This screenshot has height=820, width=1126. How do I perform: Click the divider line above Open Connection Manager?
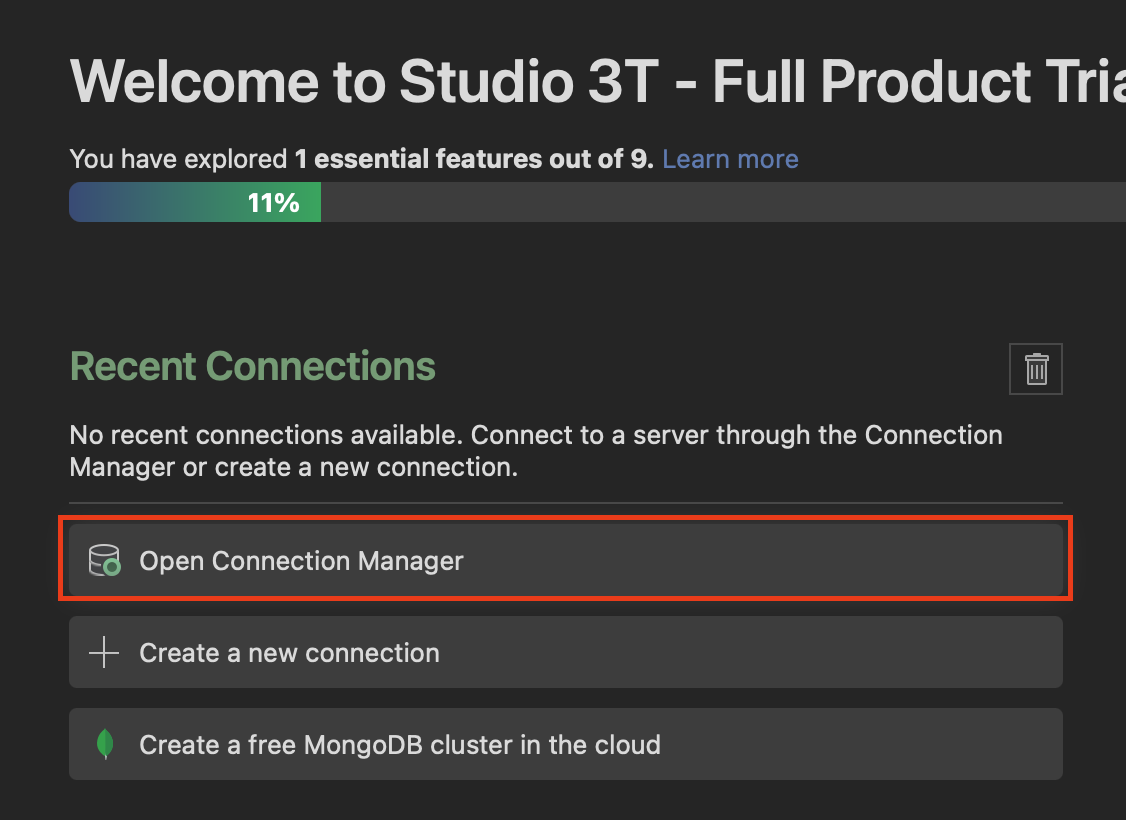[565, 503]
